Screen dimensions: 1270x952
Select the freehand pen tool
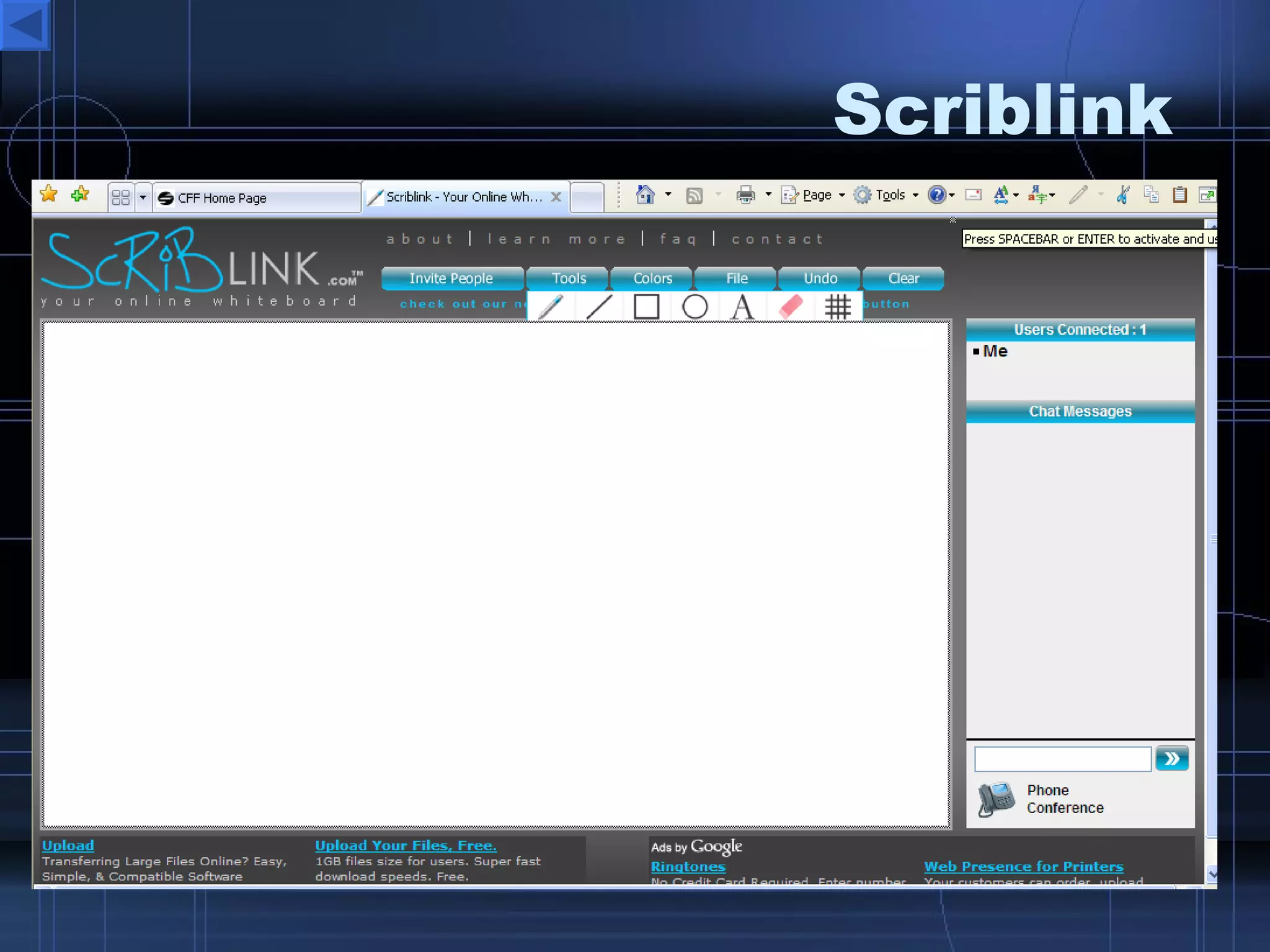coord(551,306)
